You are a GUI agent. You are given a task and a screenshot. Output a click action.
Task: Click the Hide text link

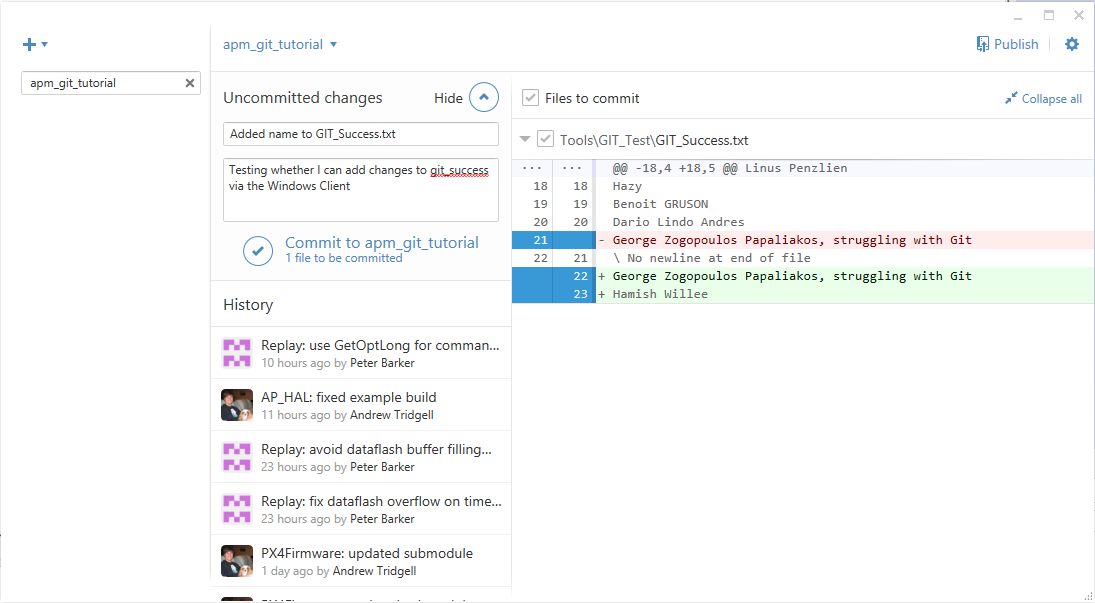(x=448, y=98)
